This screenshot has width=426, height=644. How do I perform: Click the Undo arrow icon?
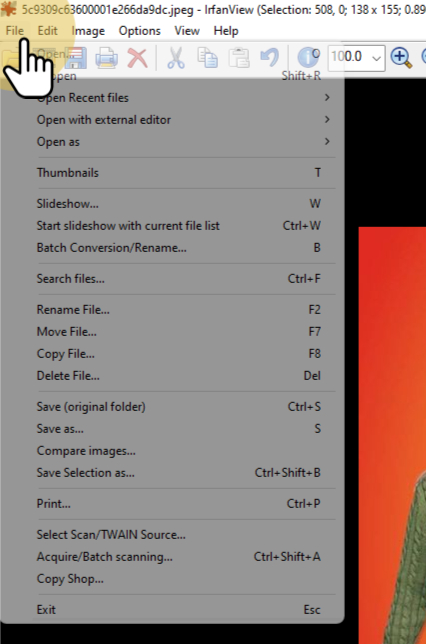[x=269, y=58]
